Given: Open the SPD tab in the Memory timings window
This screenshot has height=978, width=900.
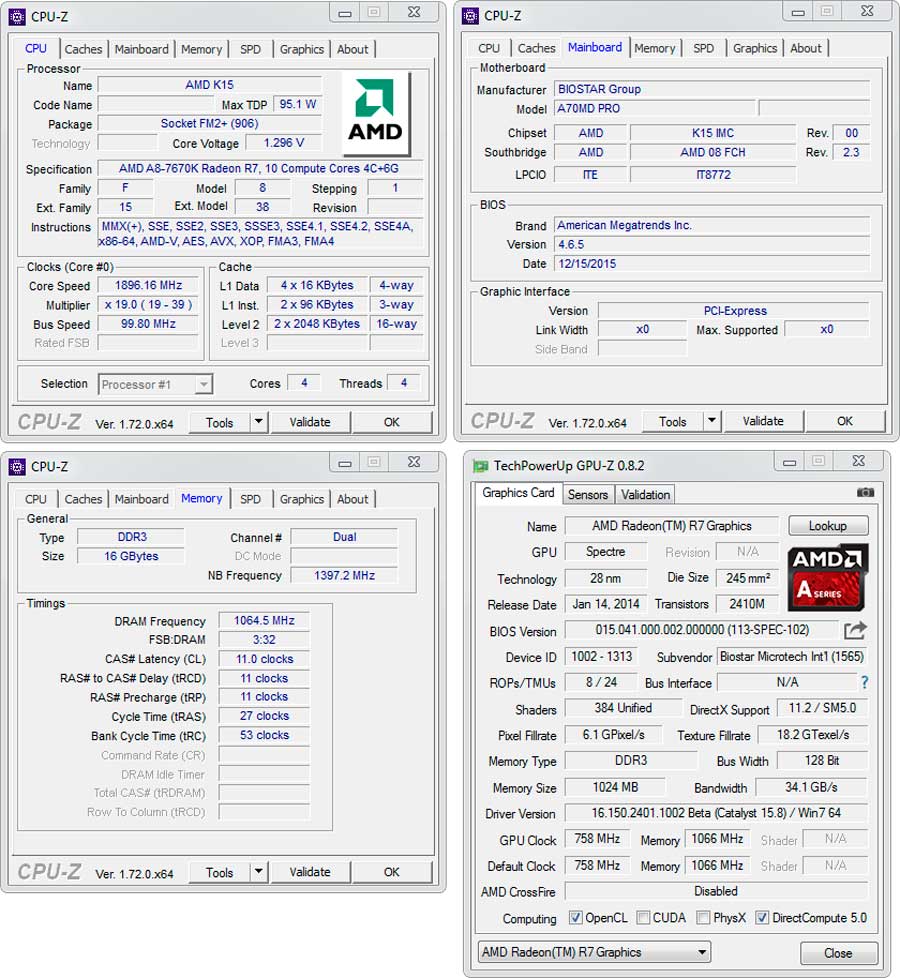Looking at the screenshot, I should pos(250,499).
